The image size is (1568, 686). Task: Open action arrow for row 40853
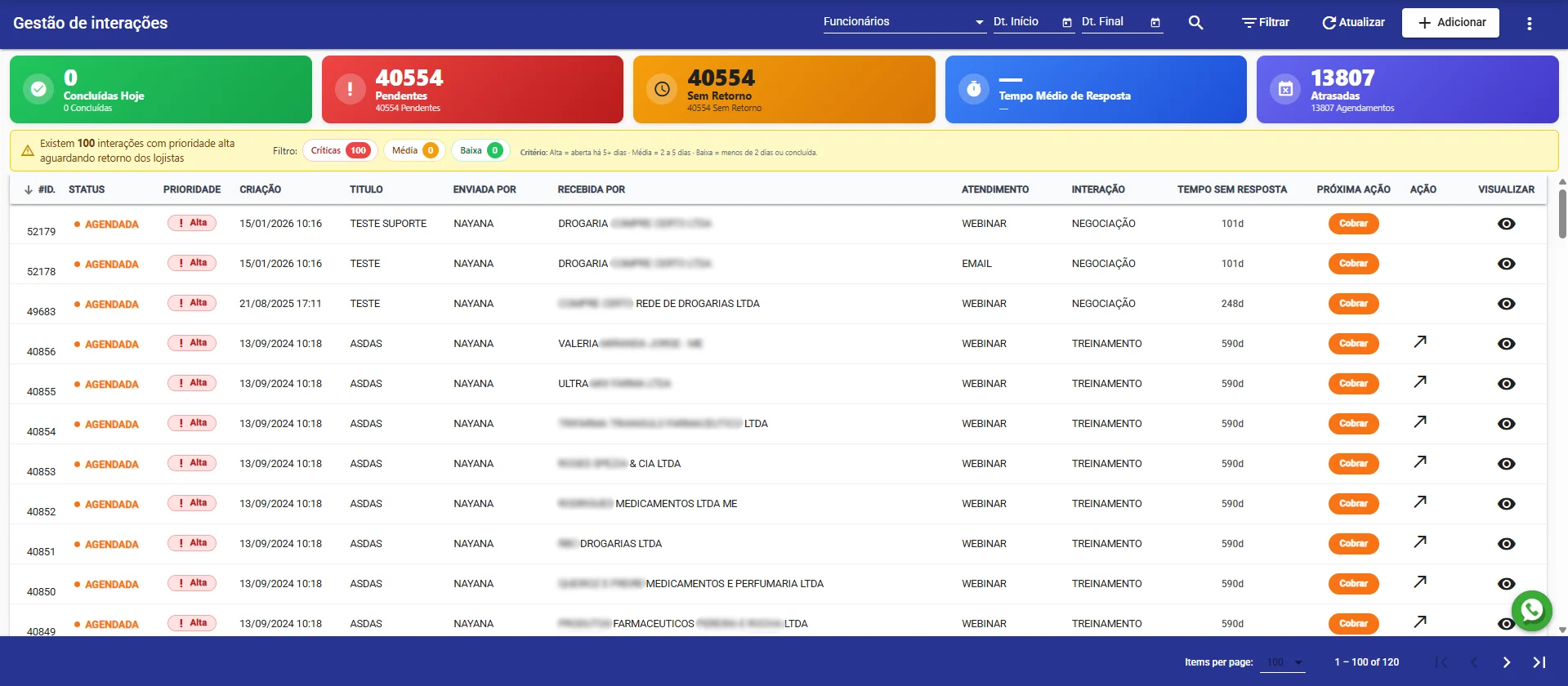[x=1420, y=461]
